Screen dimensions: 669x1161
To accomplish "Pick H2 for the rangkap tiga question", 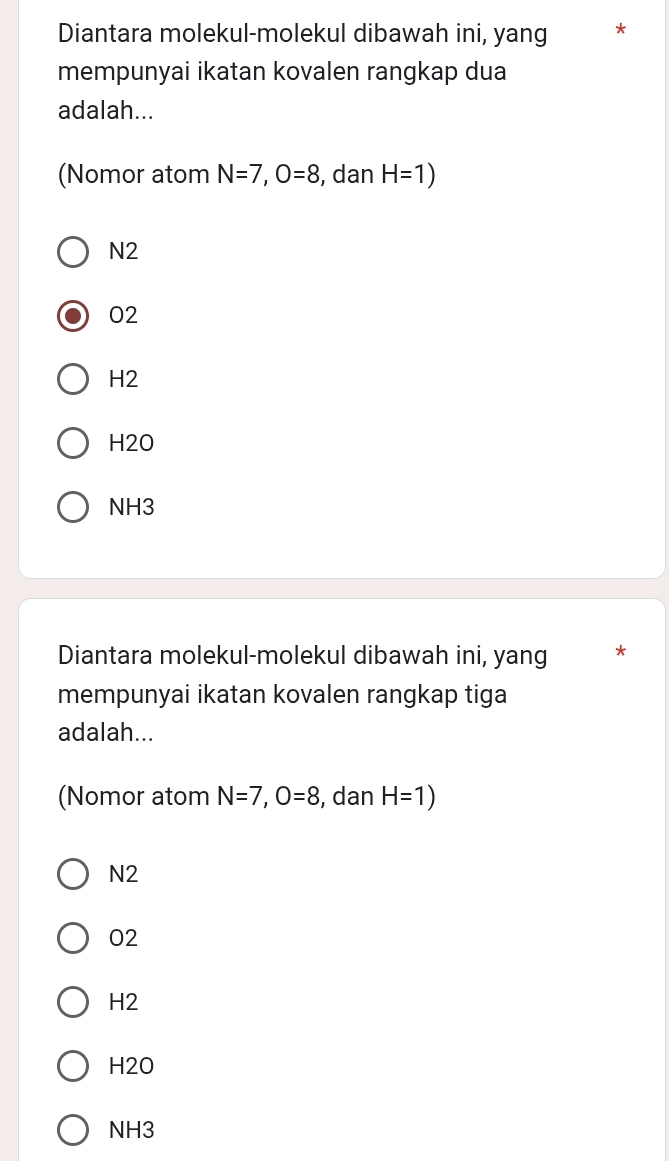I will tap(73, 1003).
